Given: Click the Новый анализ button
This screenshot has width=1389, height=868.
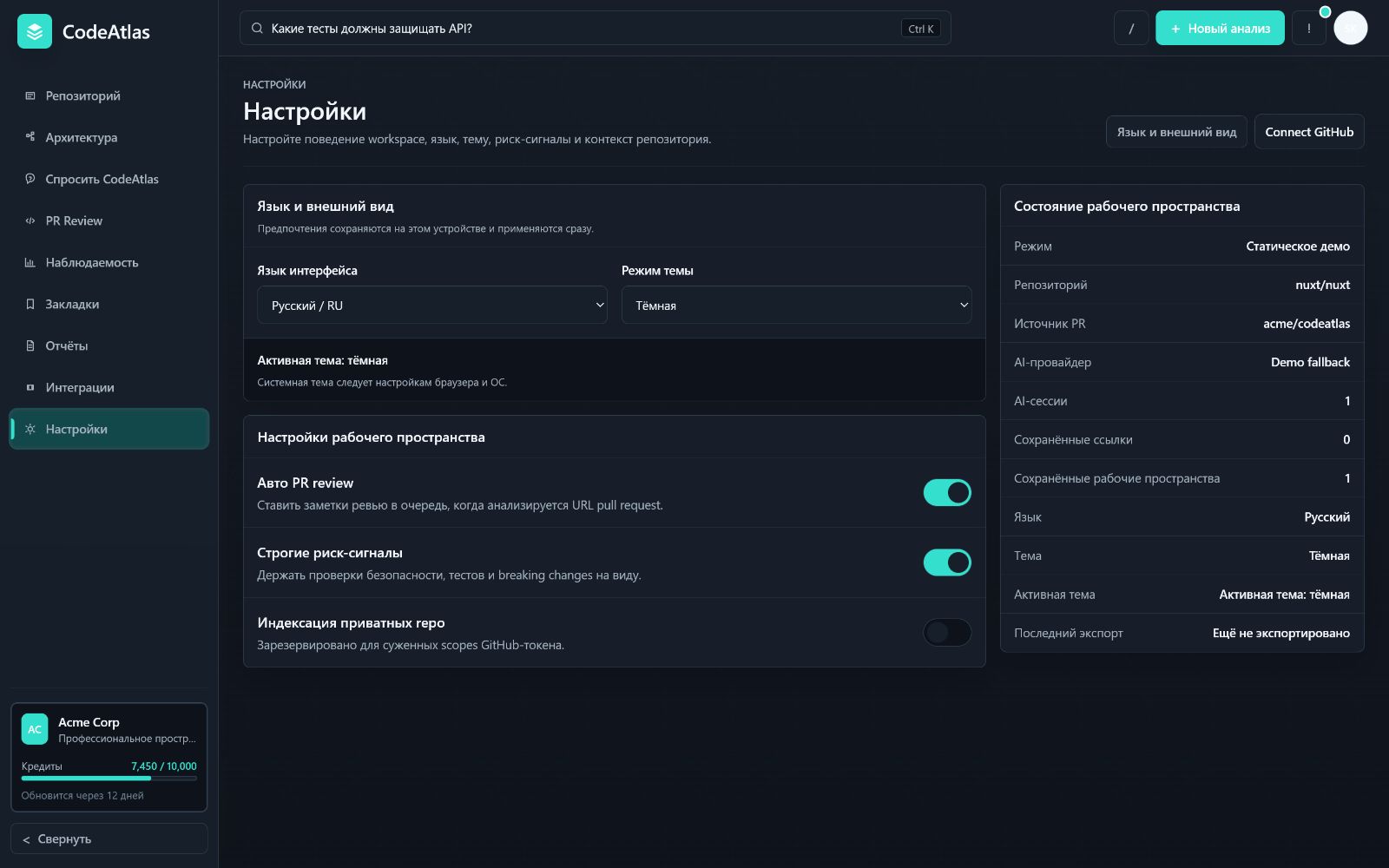Looking at the screenshot, I should pyautogui.click(x=1220, y=29).
